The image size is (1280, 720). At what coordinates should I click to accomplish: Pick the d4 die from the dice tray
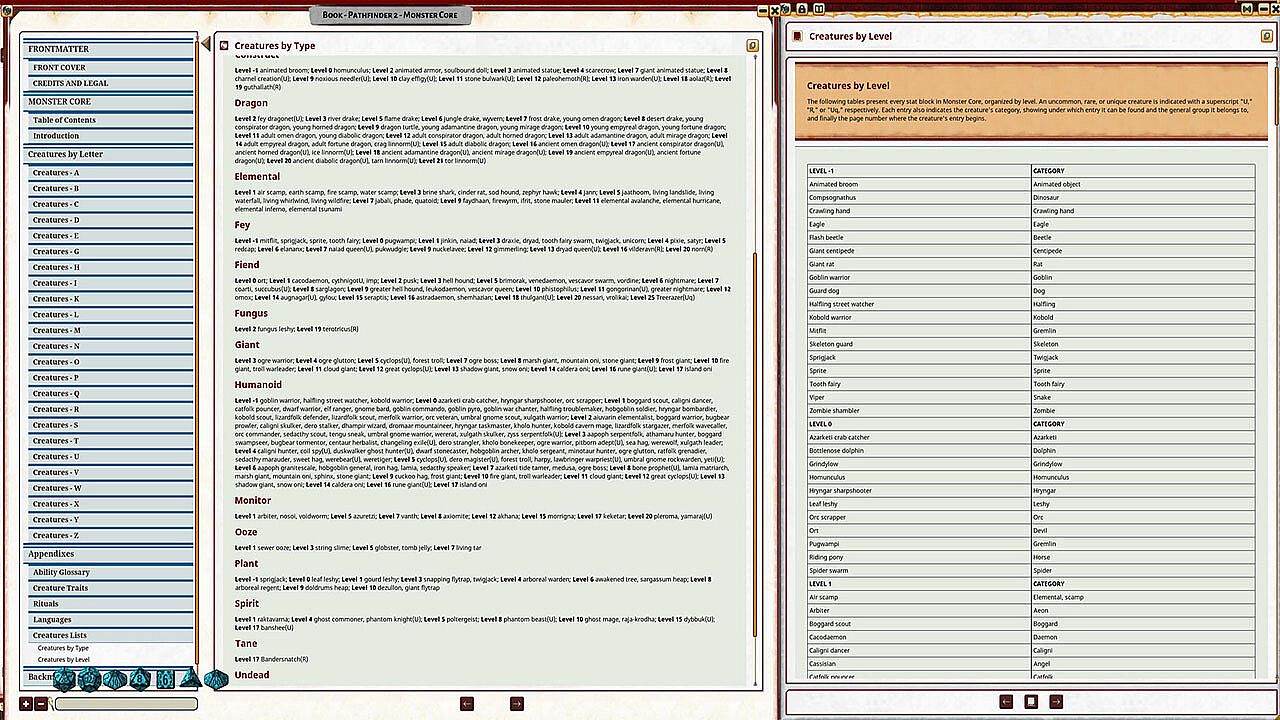pyautogui.click(x=189, y=680)
